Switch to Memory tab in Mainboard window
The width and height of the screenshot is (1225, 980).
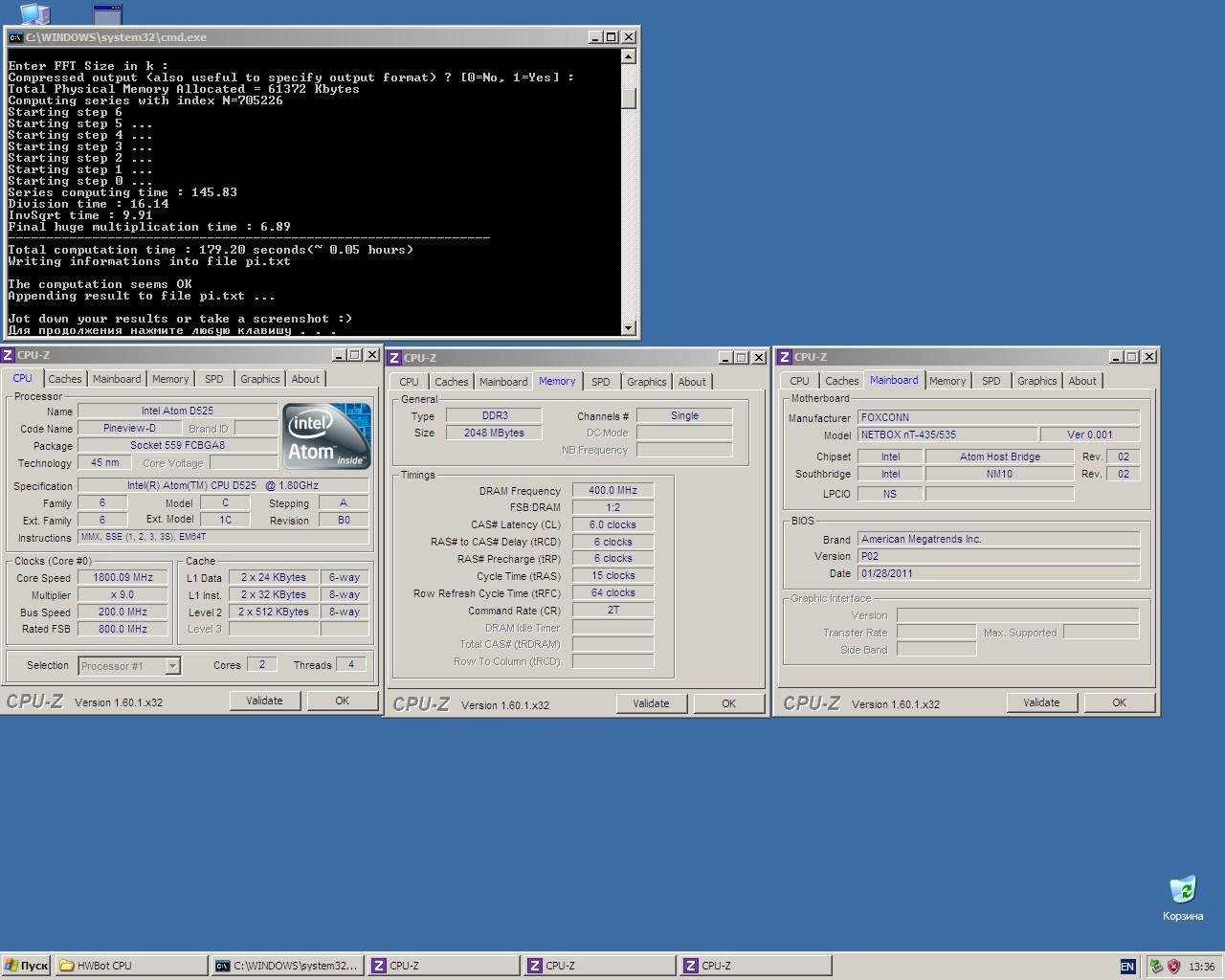tap(947, 381)
